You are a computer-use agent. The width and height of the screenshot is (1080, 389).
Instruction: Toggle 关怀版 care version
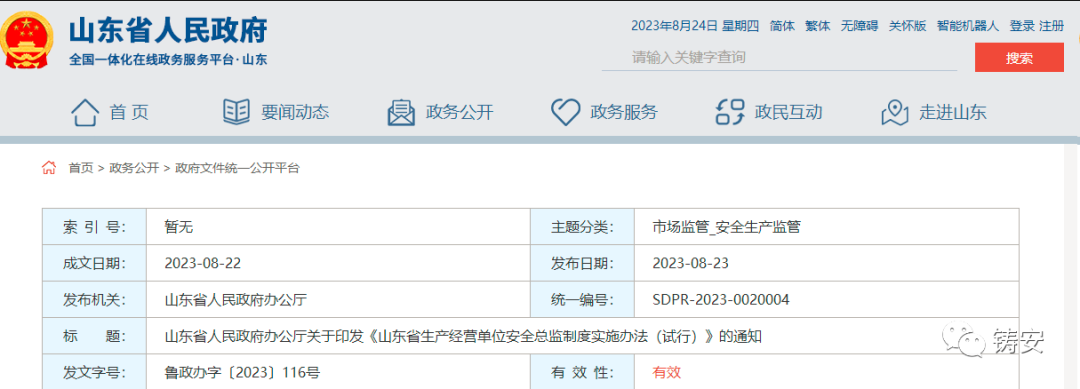907,26
